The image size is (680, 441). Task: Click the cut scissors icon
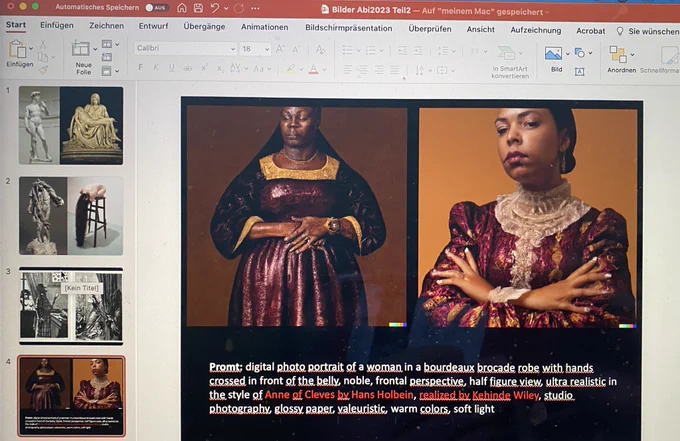click(43, 44)
